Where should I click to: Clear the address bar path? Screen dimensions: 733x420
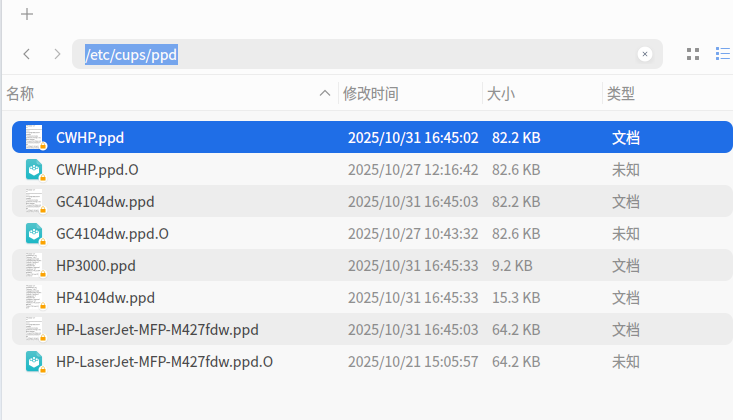tap(645, 54)
